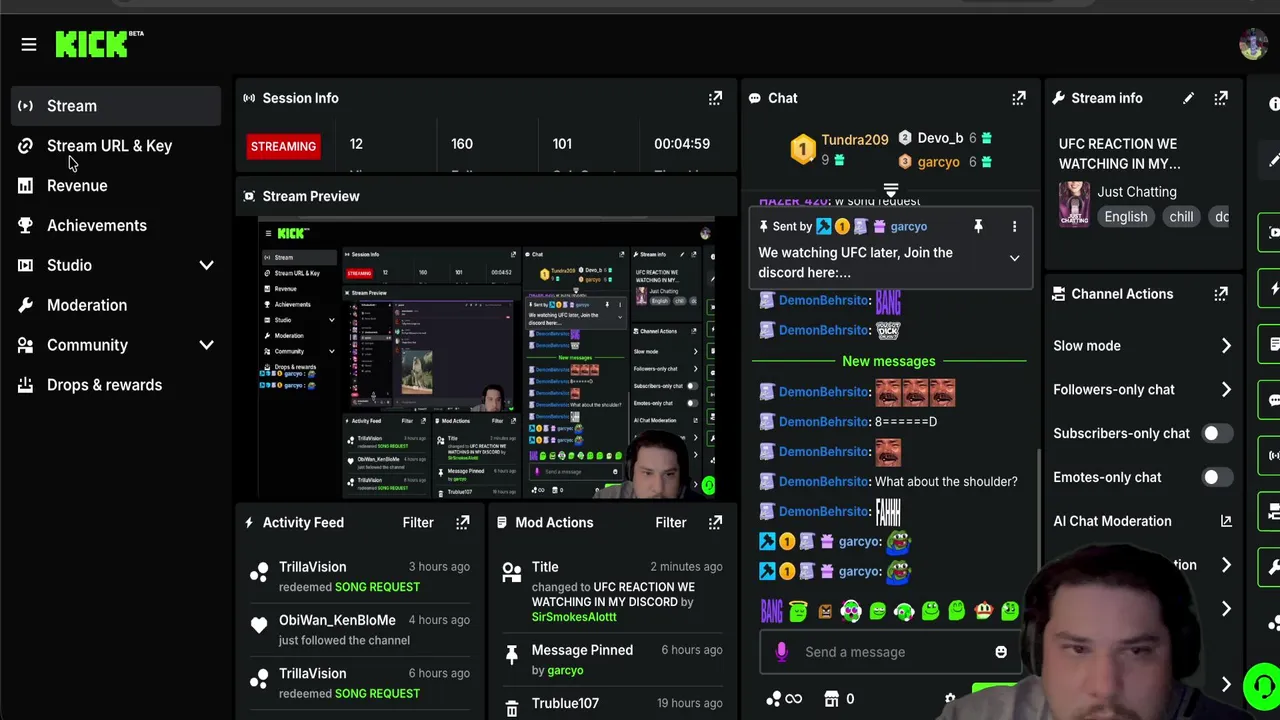The width and height of the screenshot is (1280, 720).
Task: Click garcyo name in pinned message
Action: tap(909, 227)
